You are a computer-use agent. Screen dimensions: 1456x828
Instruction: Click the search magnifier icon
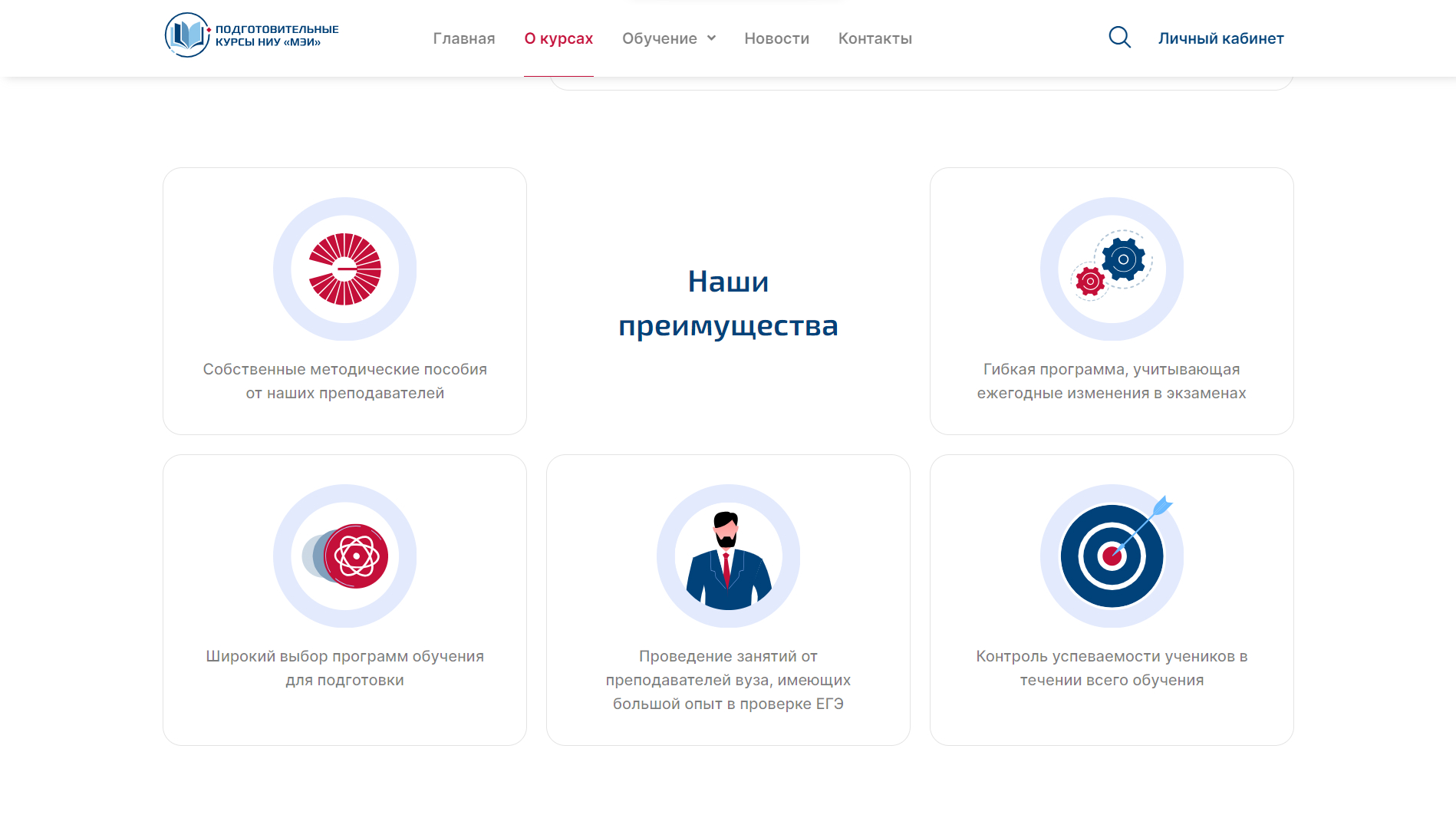[1119, 38]
